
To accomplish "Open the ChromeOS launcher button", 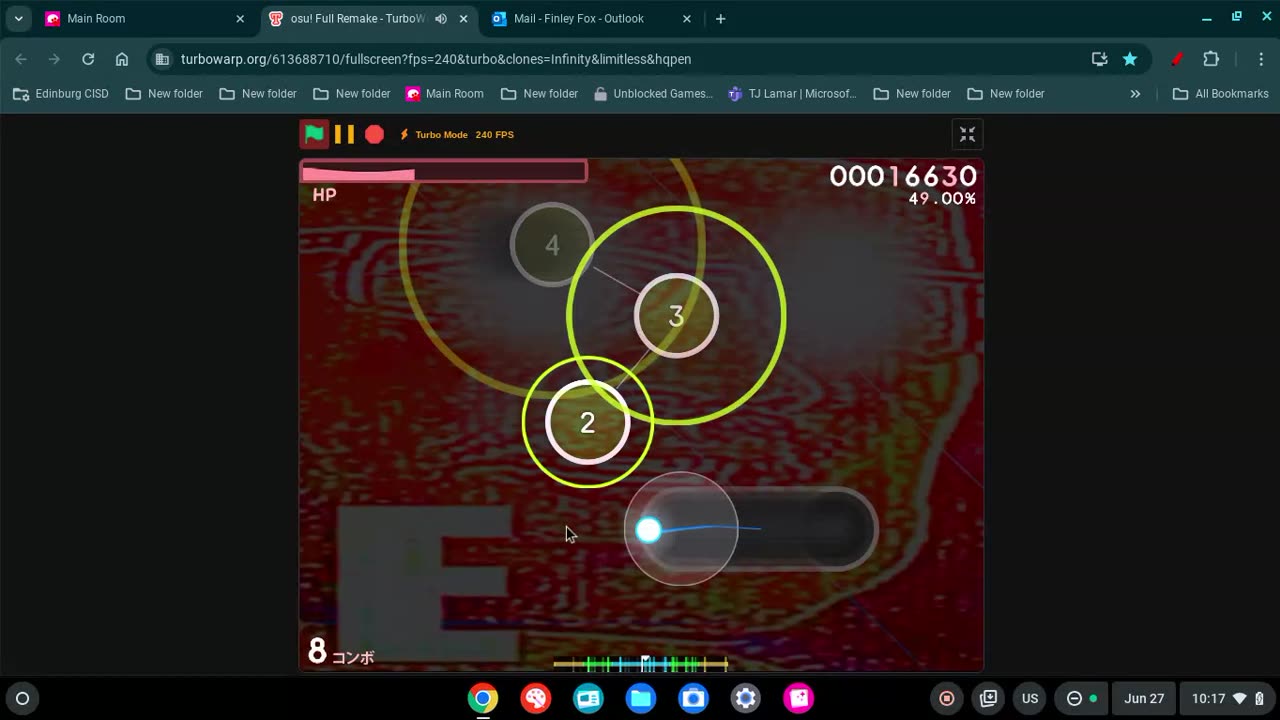I will [22, 698].
